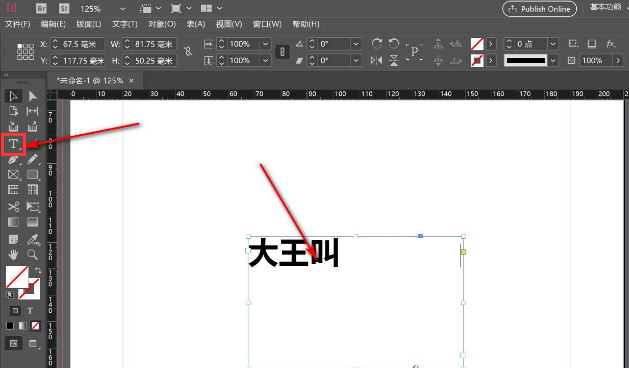
Task: Open the 编辑(E) menu
Action: pyautogui.click(x=53, y=24)
